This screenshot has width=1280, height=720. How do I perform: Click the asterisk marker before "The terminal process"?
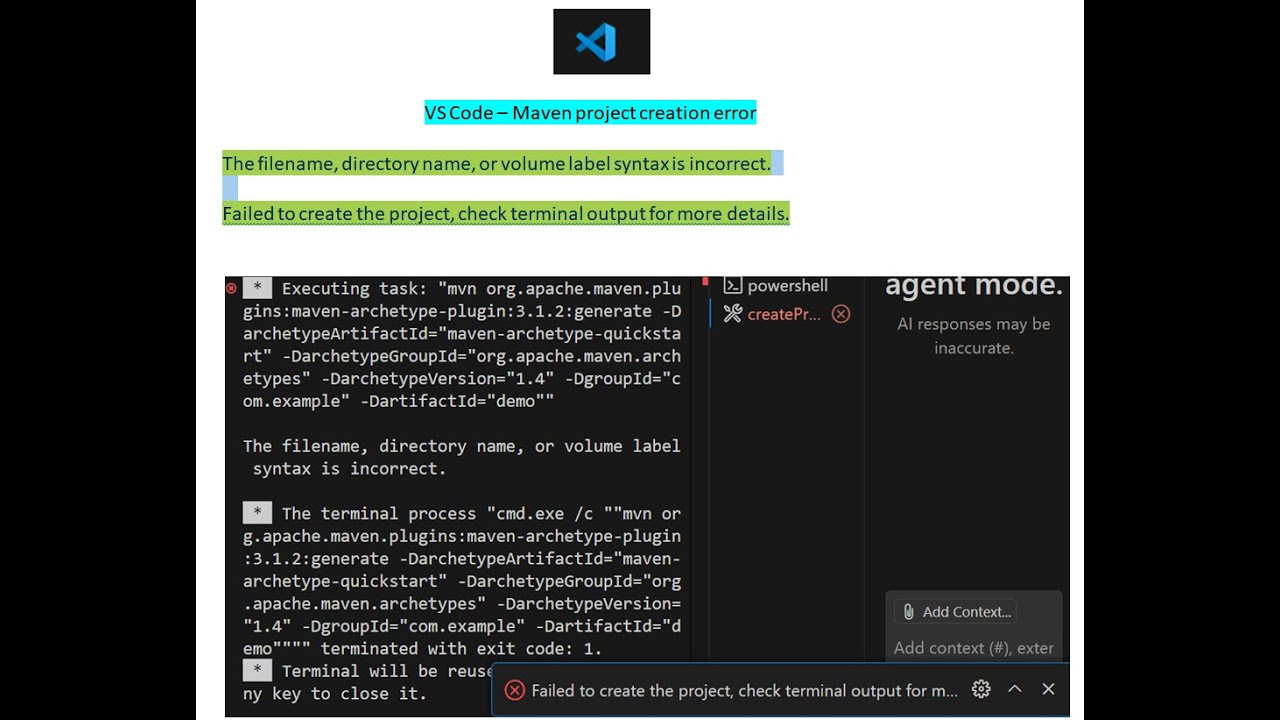pyautogui.click(x=257, y=513)
